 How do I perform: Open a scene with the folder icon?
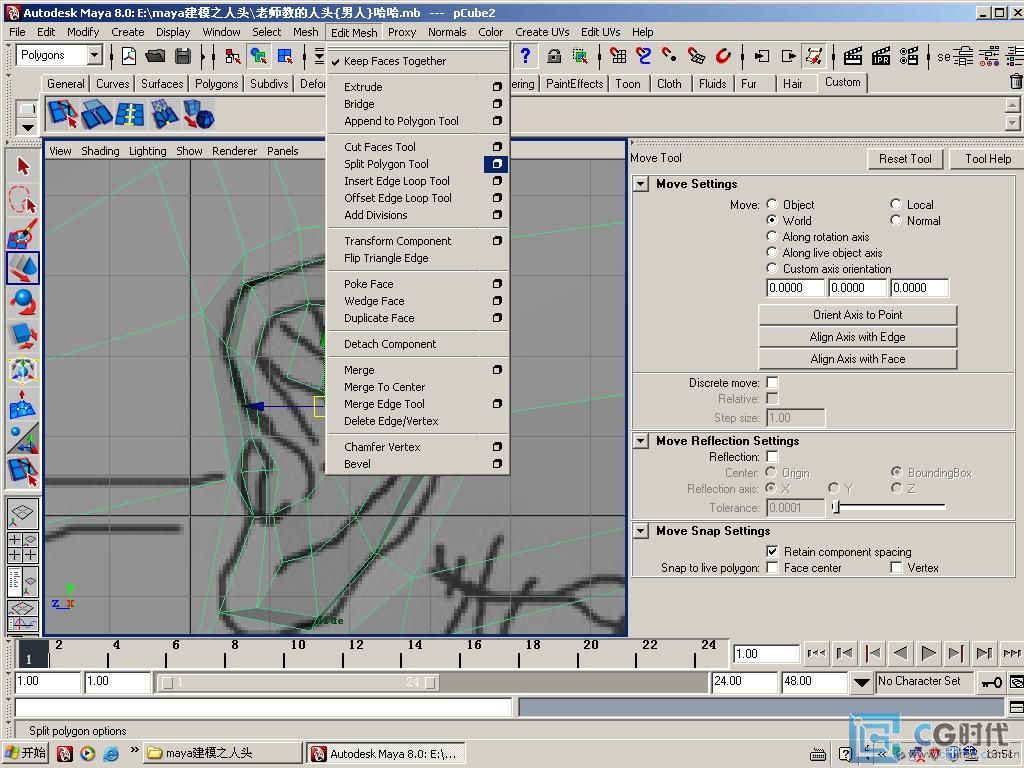155,56
